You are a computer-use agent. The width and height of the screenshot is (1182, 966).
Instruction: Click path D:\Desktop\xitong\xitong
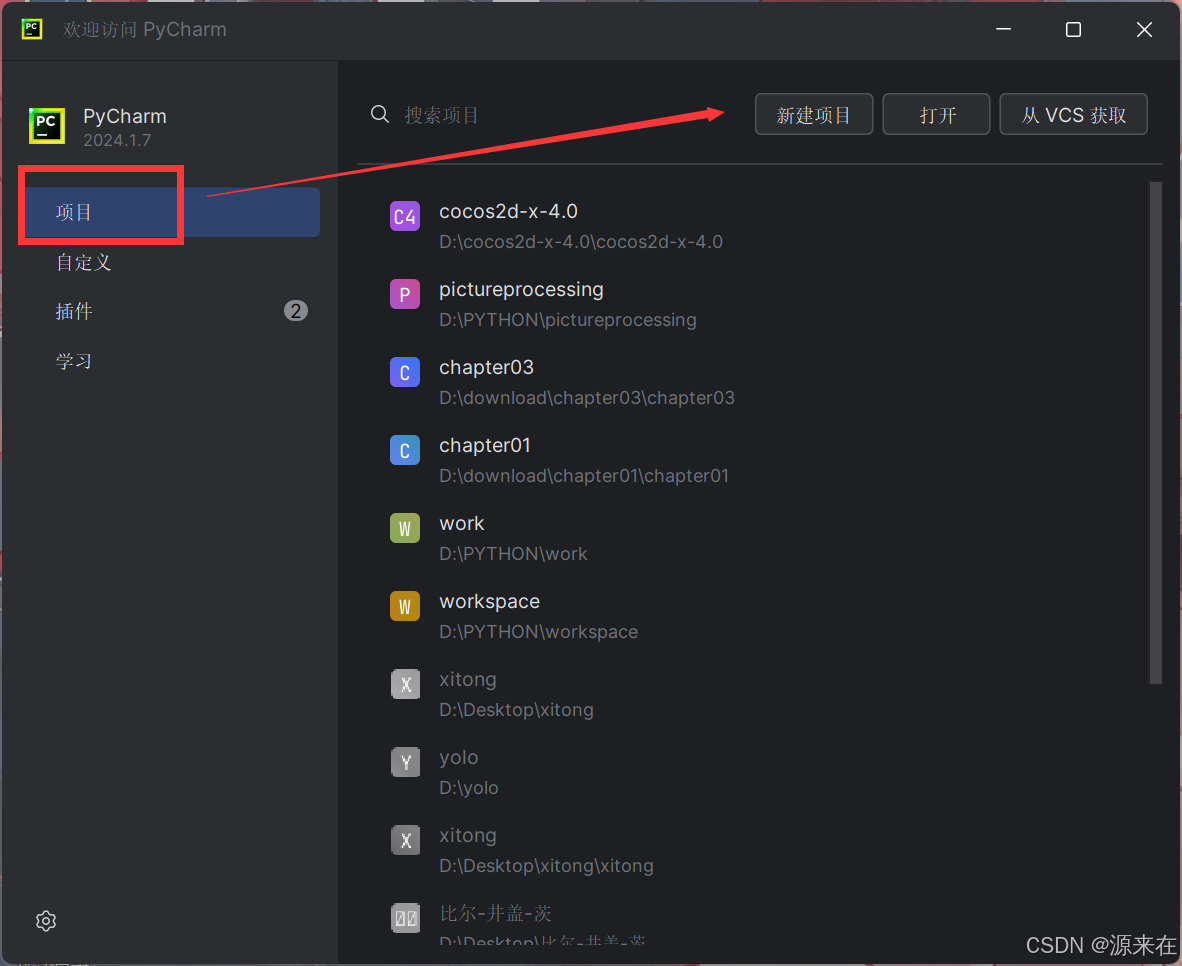(x=546, y=866)
